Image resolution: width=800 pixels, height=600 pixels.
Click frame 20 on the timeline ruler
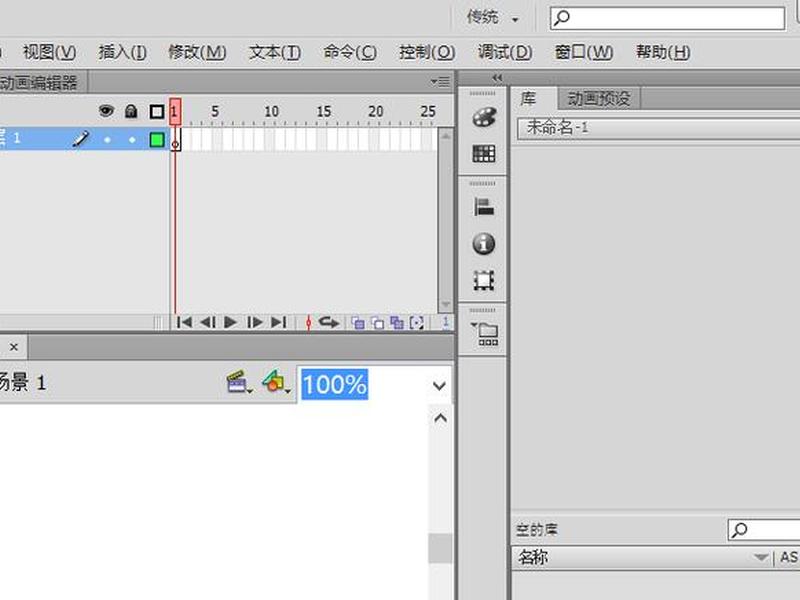(x=376, y=111)
